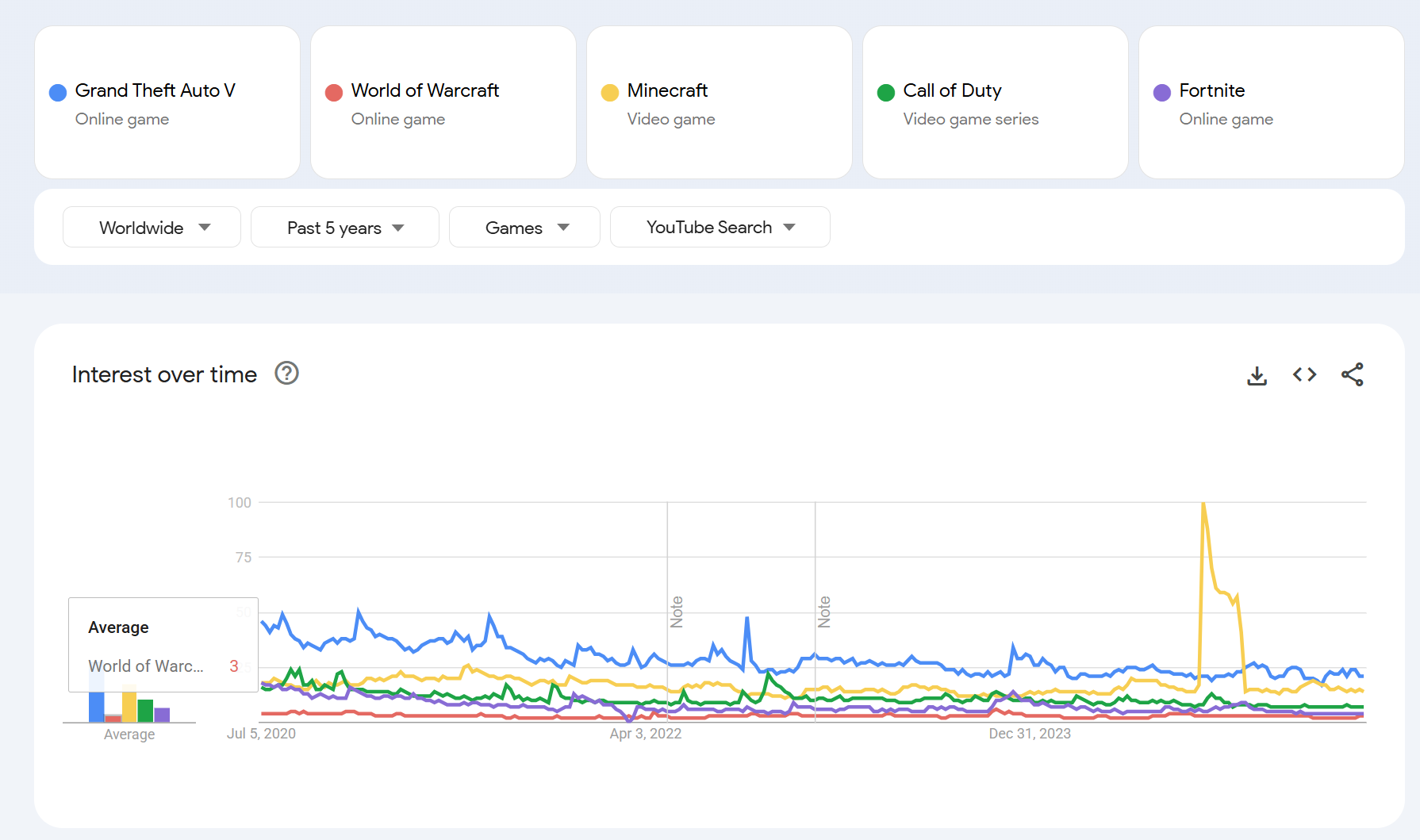Screen dimensions: 1420x840
Task: Click the Interest over time heading
Action: [x=164, y=374]
